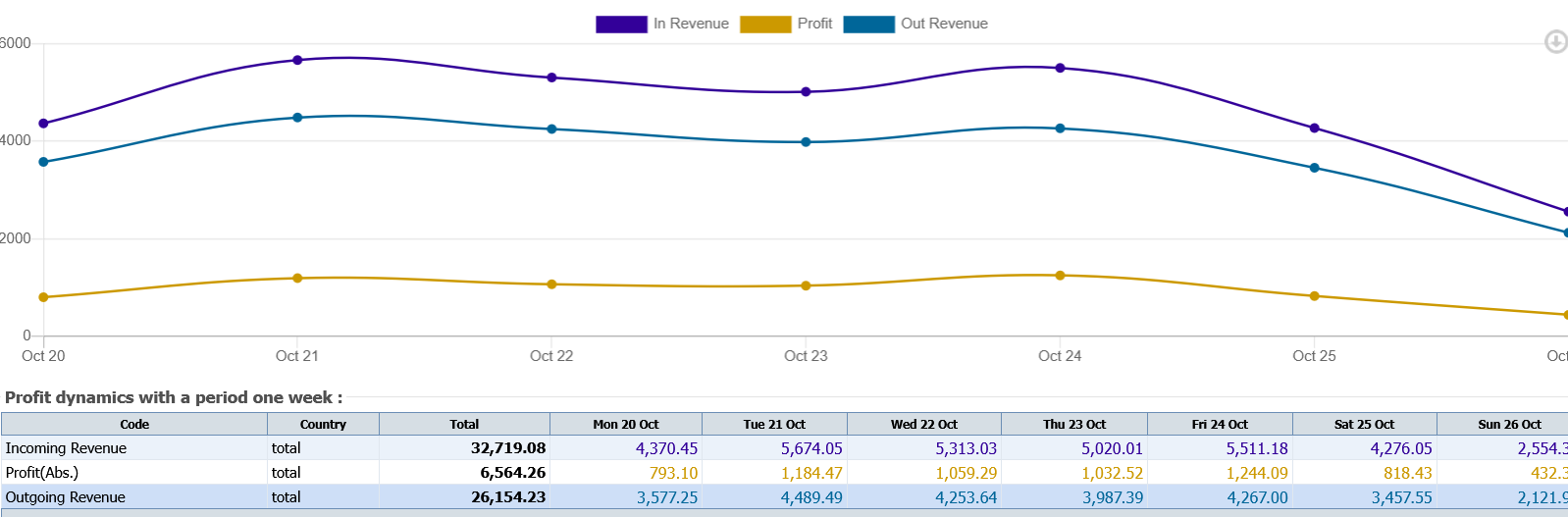This screenshot has width=1568, height=517.
Task: Click the Country column header
Action: [323, 425]
